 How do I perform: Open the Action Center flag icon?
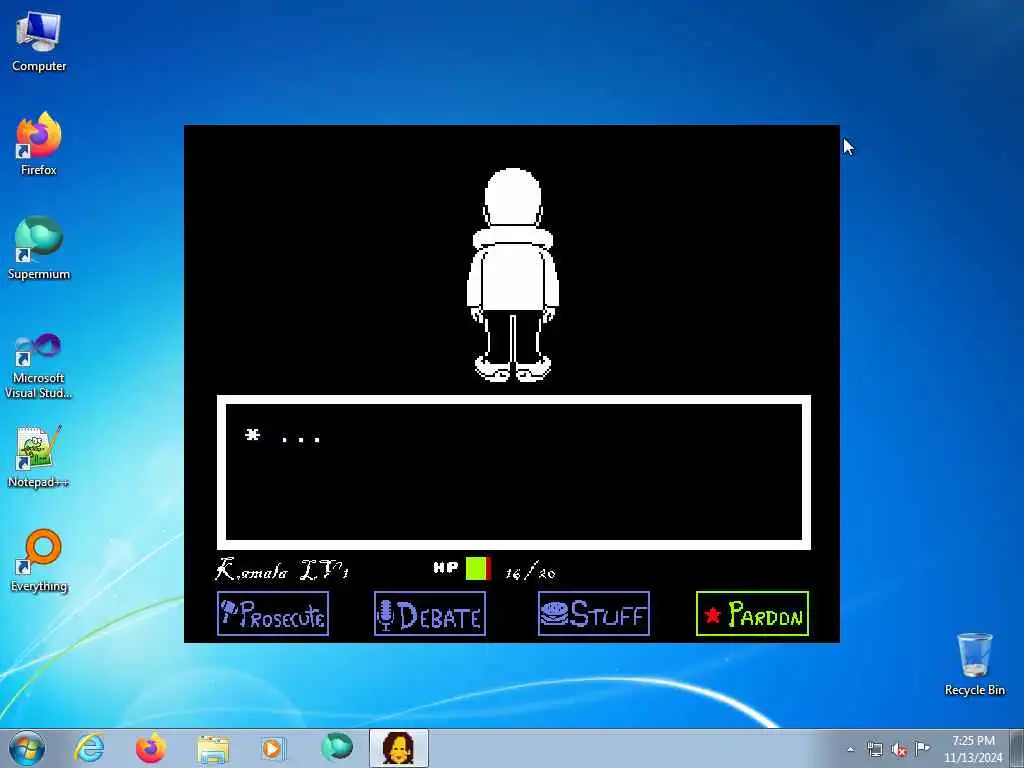coord(922,748)
